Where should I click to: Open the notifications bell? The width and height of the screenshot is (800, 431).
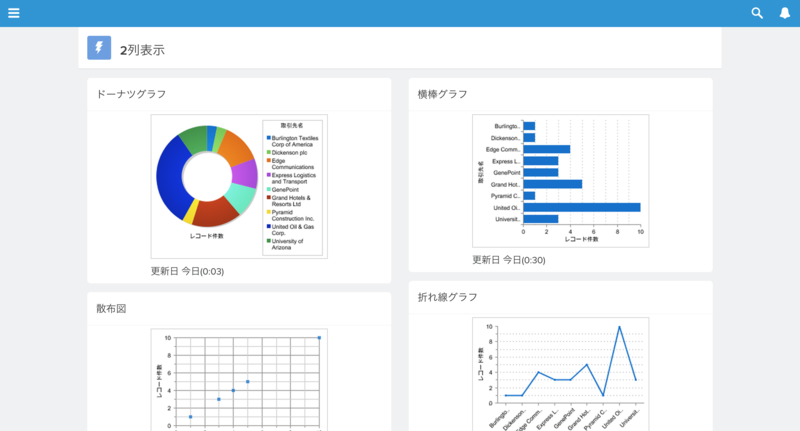pos(785,13)
